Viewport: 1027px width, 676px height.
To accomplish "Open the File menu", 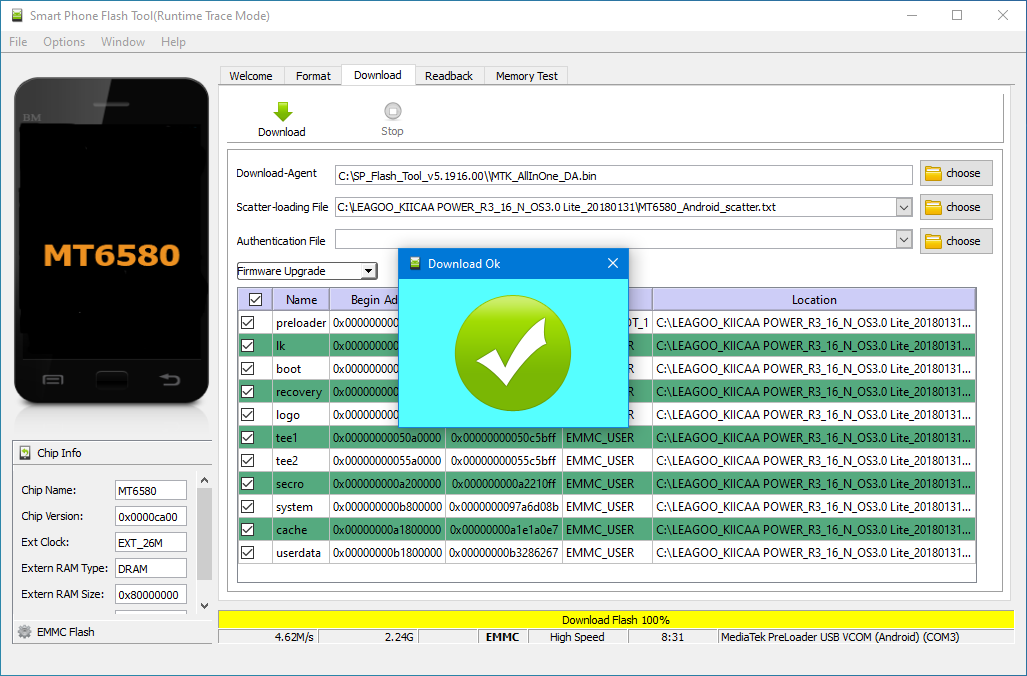I will point(18,42).
